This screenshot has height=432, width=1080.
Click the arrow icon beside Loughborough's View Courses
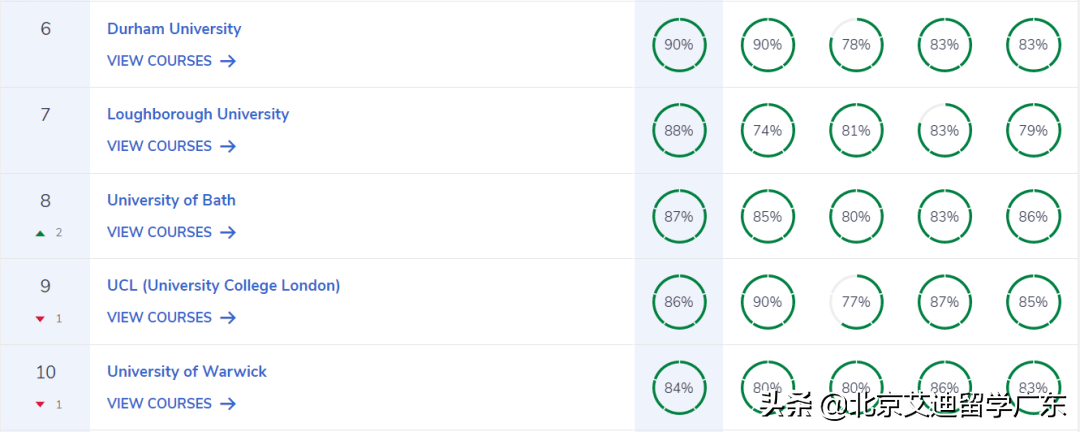pos(228,146)
